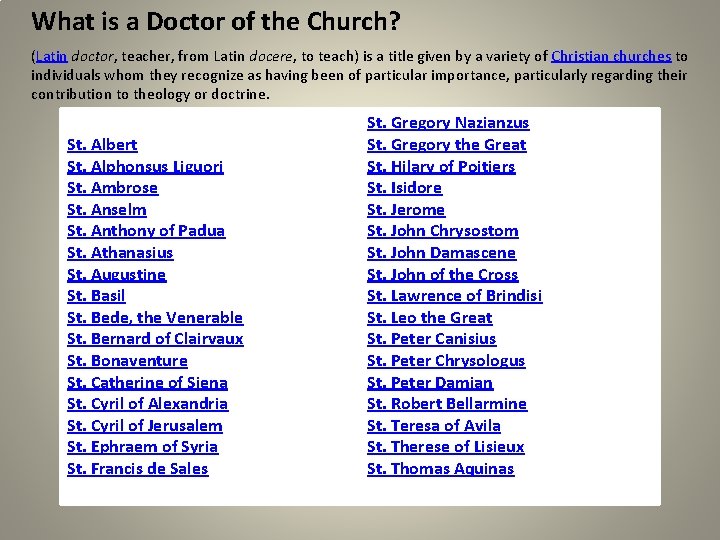Screen dimensions: 720x540
Task: Click St. Francis de Sales link
Action: tap(138, 469)
